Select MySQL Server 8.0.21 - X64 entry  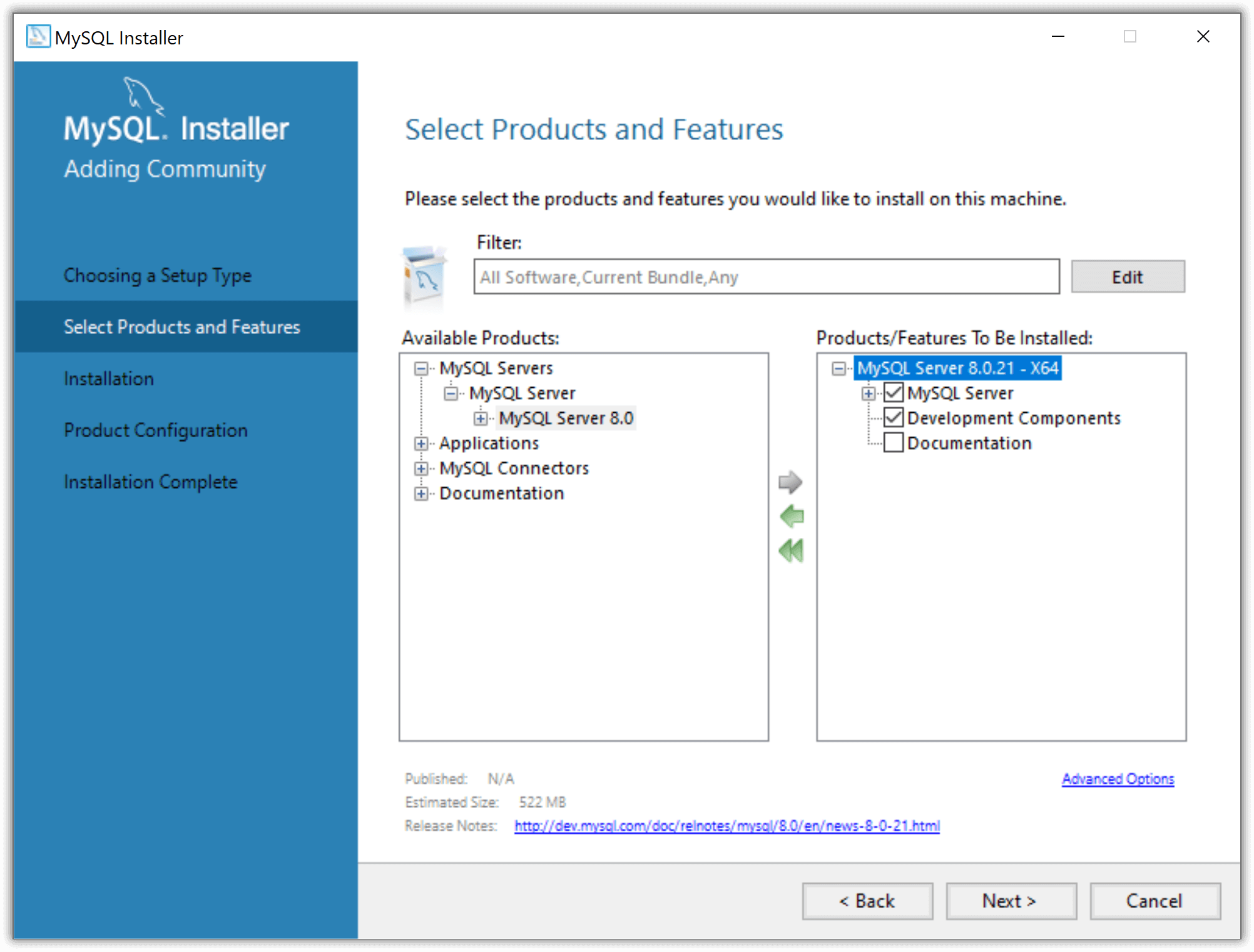[957, 368]
